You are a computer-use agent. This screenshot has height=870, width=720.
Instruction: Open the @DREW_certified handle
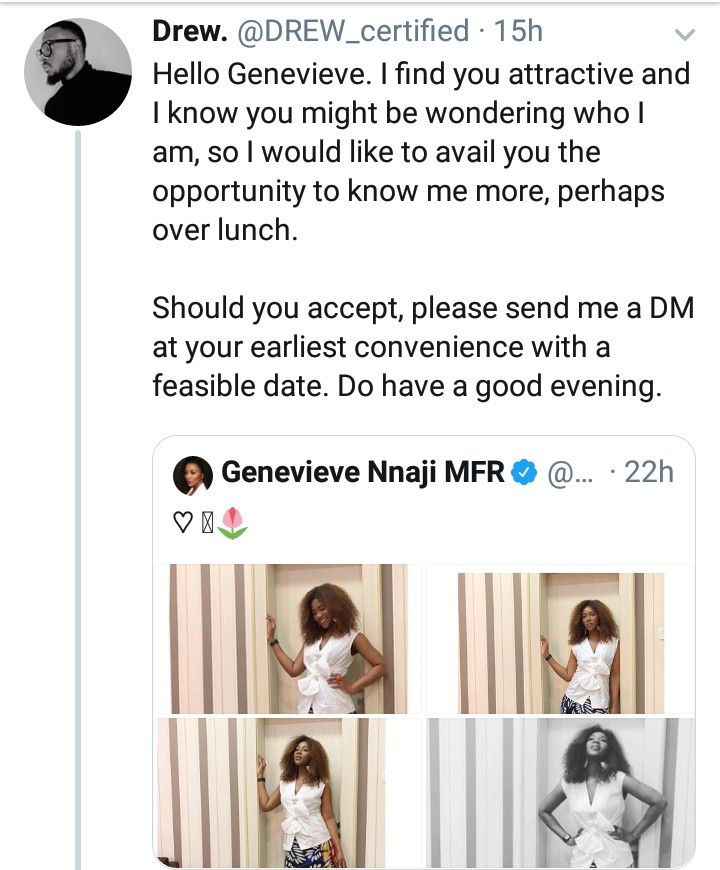353,31
